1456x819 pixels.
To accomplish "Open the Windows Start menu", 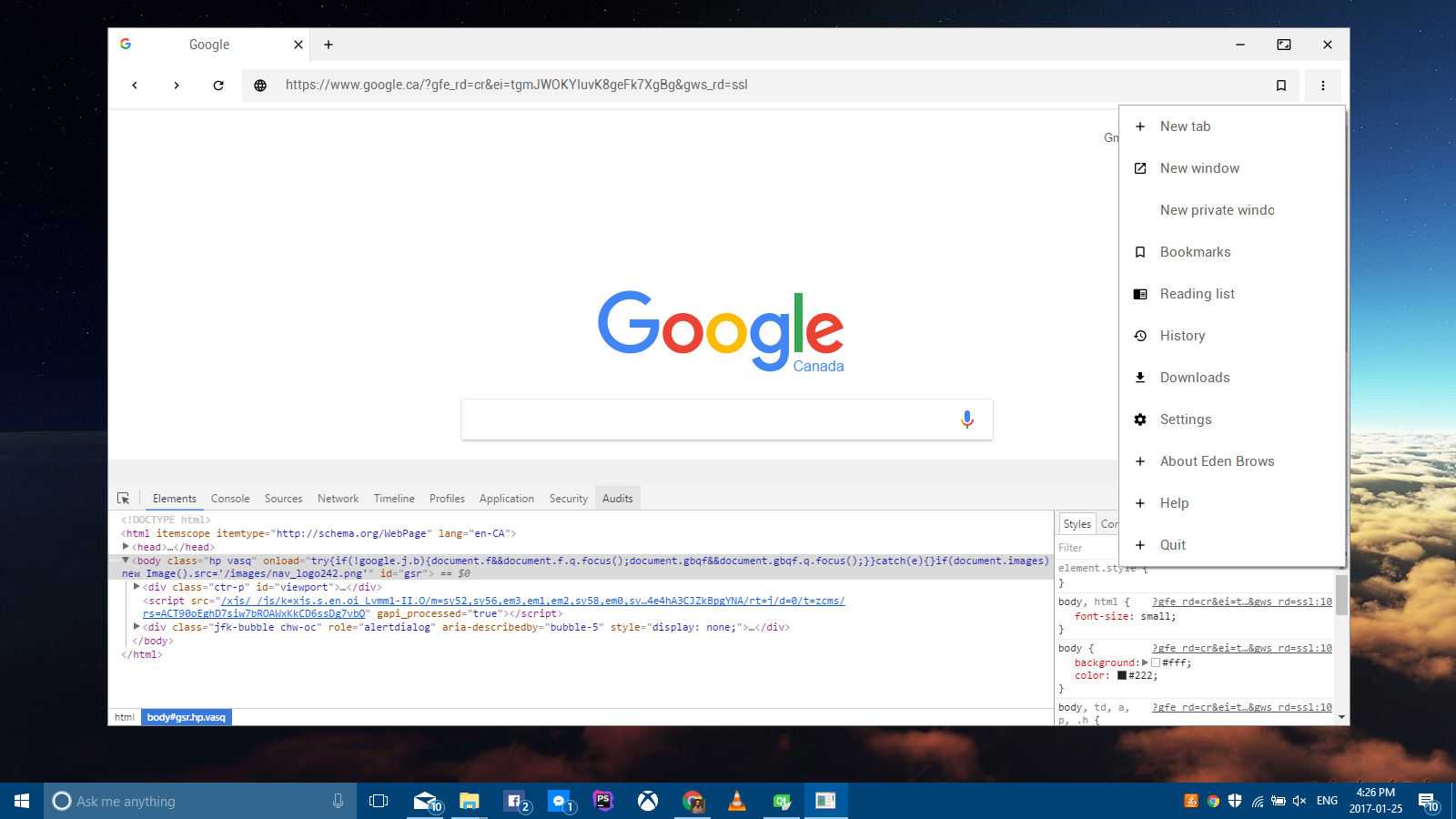I will coord(22,801).
